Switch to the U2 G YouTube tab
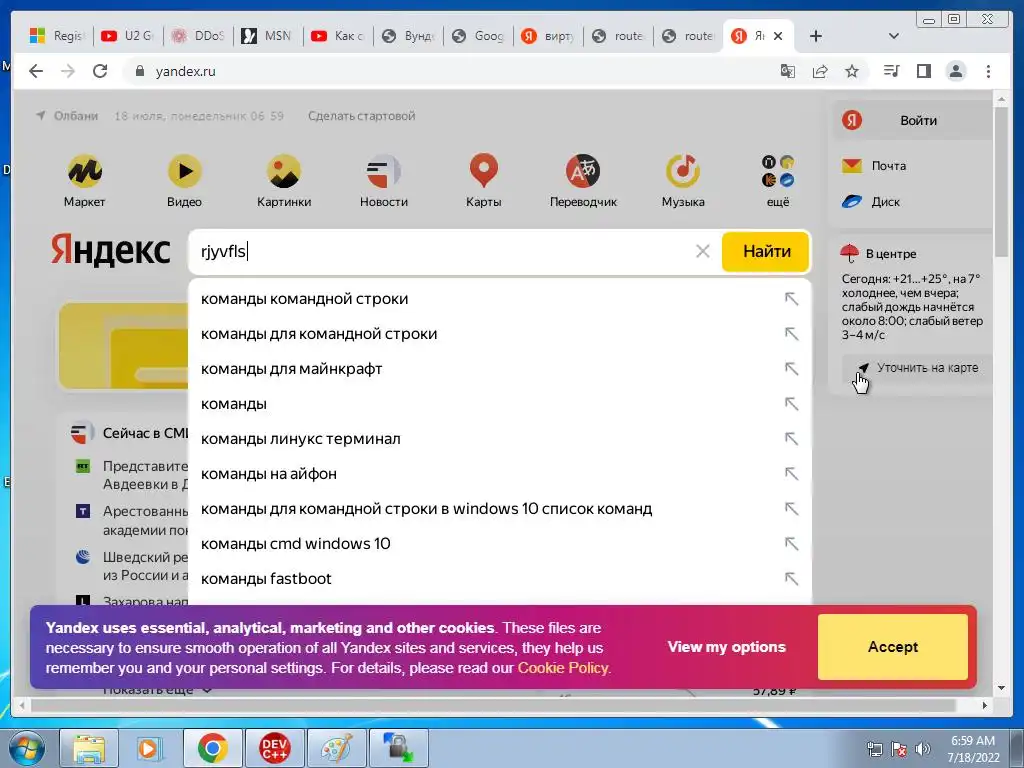Screen dimensions: 1024x768 128,36
